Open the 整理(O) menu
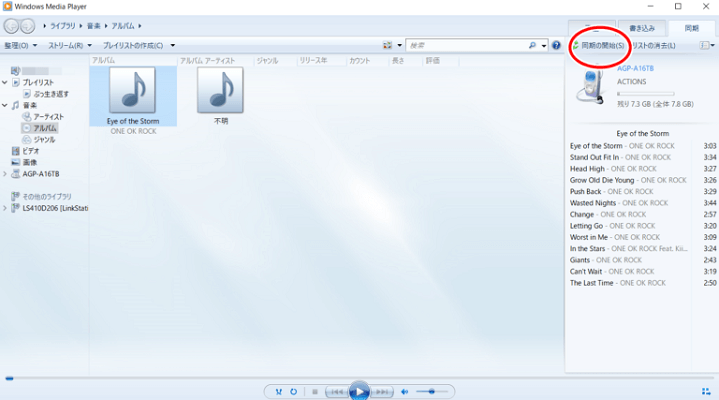Viewport: 719px width, 400px height. 20,45
